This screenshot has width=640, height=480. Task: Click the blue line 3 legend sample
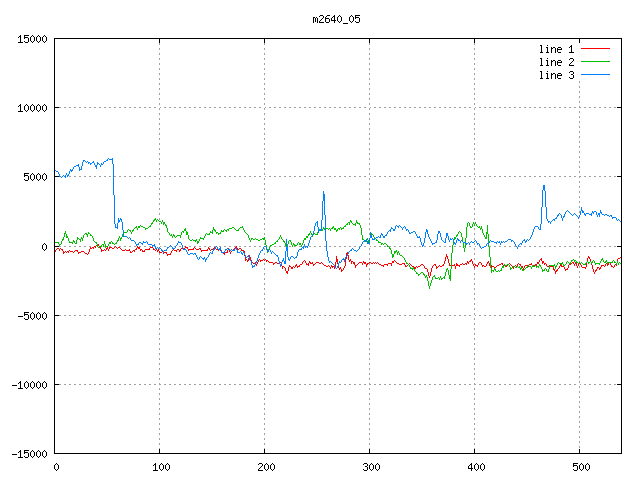point(595,75)
